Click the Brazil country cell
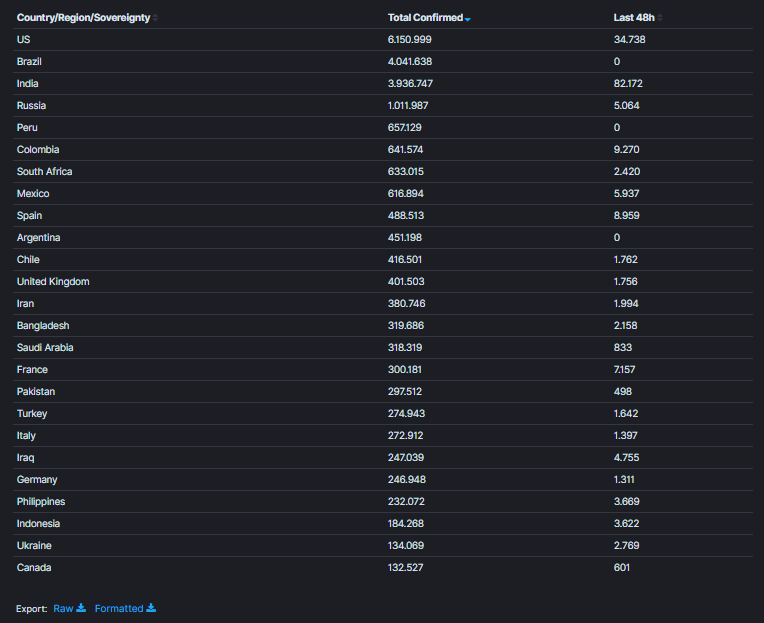Screen dimensions: 764x623 tap(29, 62)
